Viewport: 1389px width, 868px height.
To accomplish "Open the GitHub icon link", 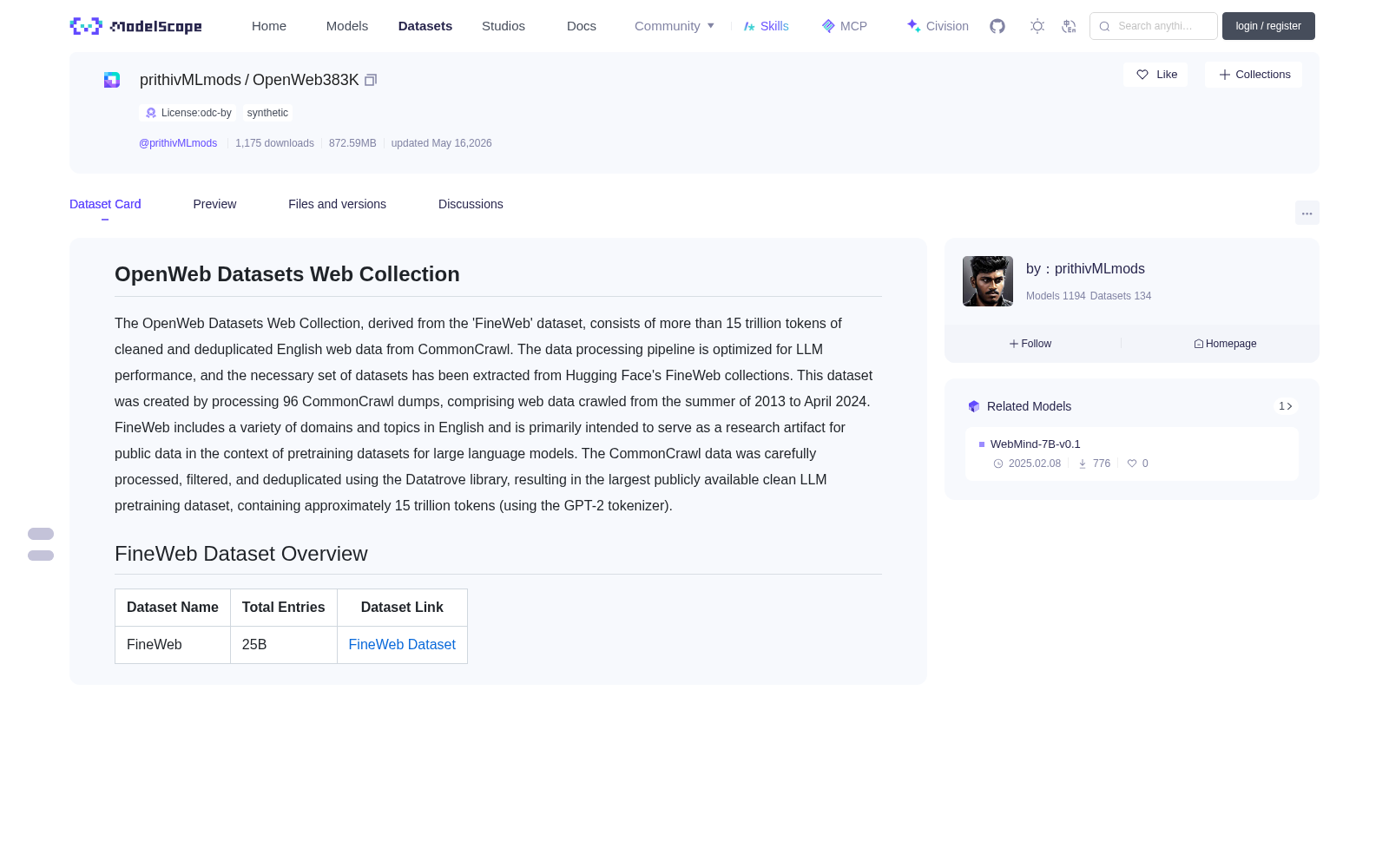I will 997,26.
